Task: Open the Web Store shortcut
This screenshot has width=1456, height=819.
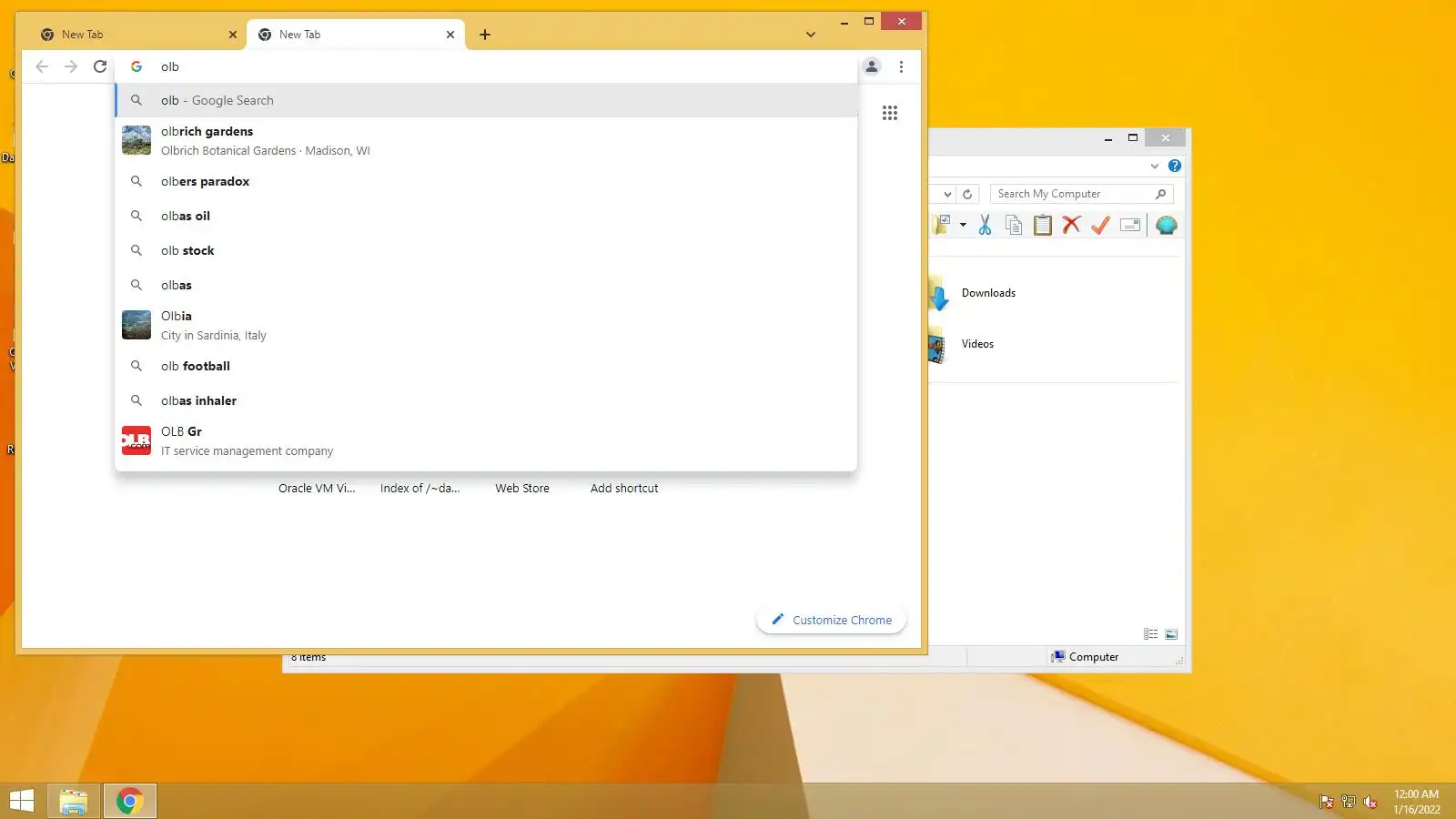Action: (522, 488)
